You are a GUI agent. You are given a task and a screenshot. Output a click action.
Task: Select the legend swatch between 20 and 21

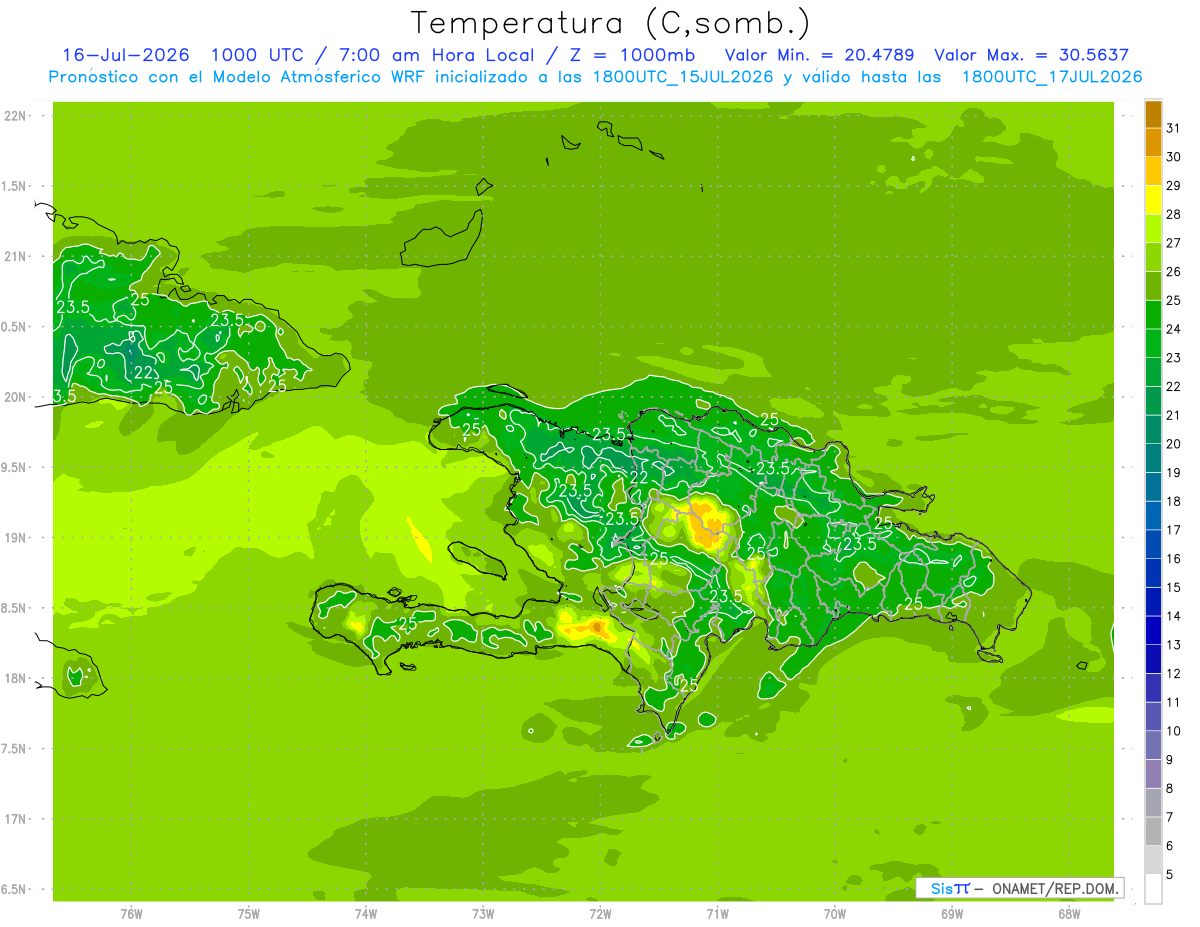1153,430
